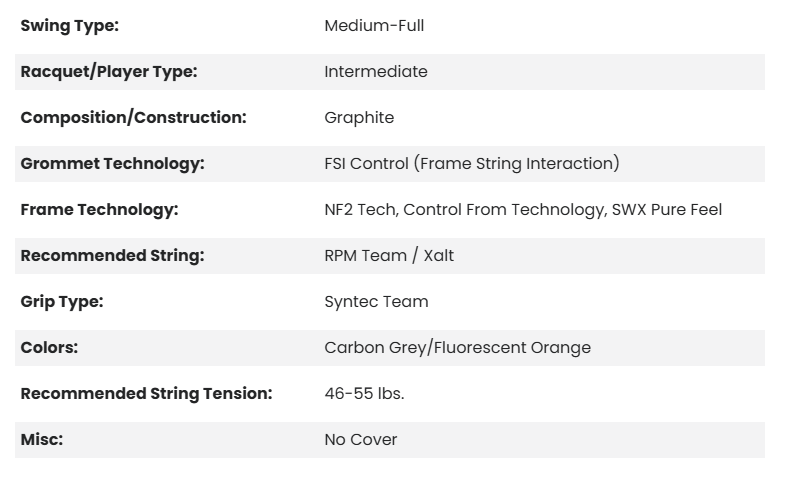The width and height of the screenshot is (794, 500).
Task: Select the Intermediate player type value
Action: pyautogui.click(x=376, y=72)
